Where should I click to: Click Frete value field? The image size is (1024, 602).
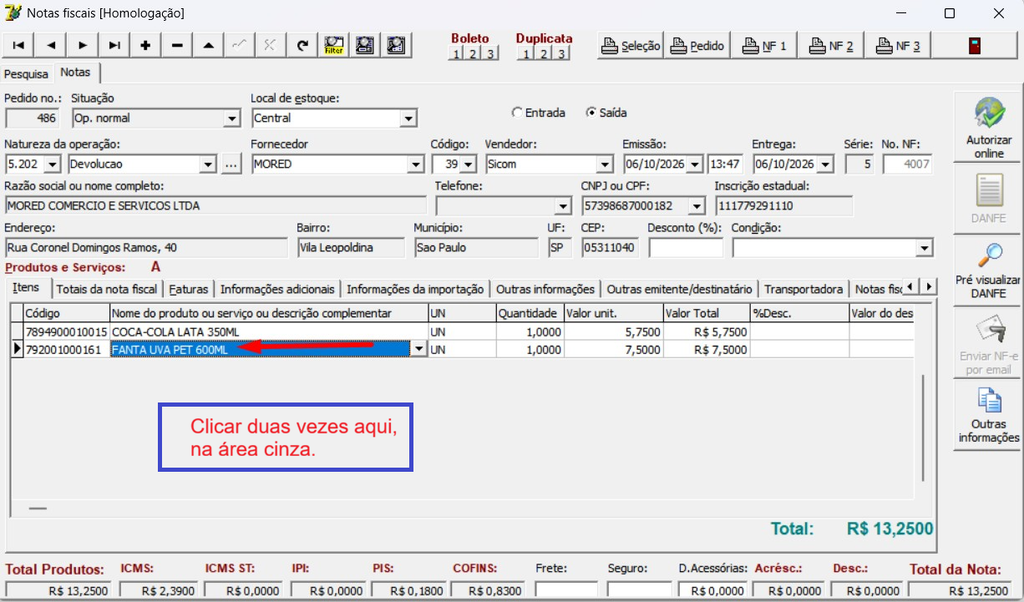point(566,590)
